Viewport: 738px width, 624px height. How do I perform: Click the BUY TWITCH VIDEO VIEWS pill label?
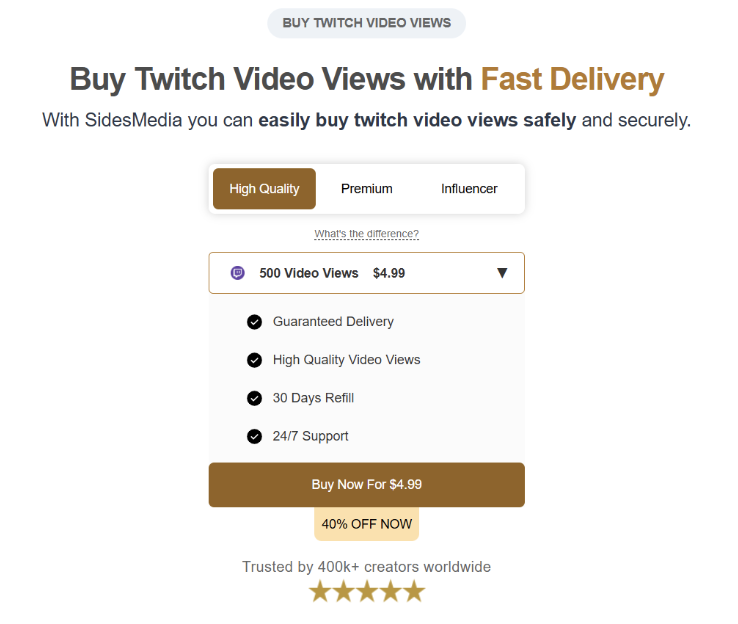coord(366,23)
